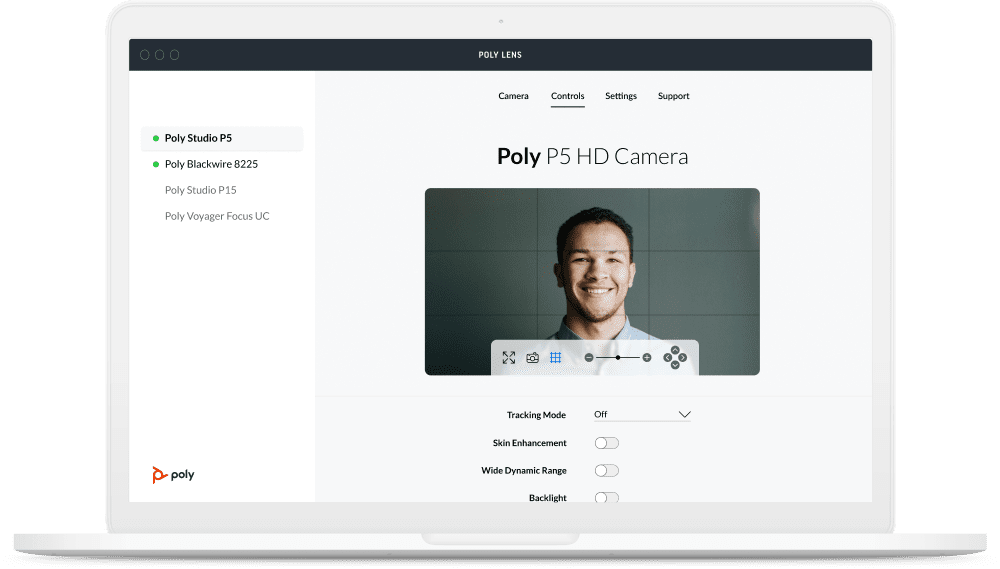This screenshot has height=569, width=1000.
Task: Open the Controls tab
Action: tap(568, 96)
